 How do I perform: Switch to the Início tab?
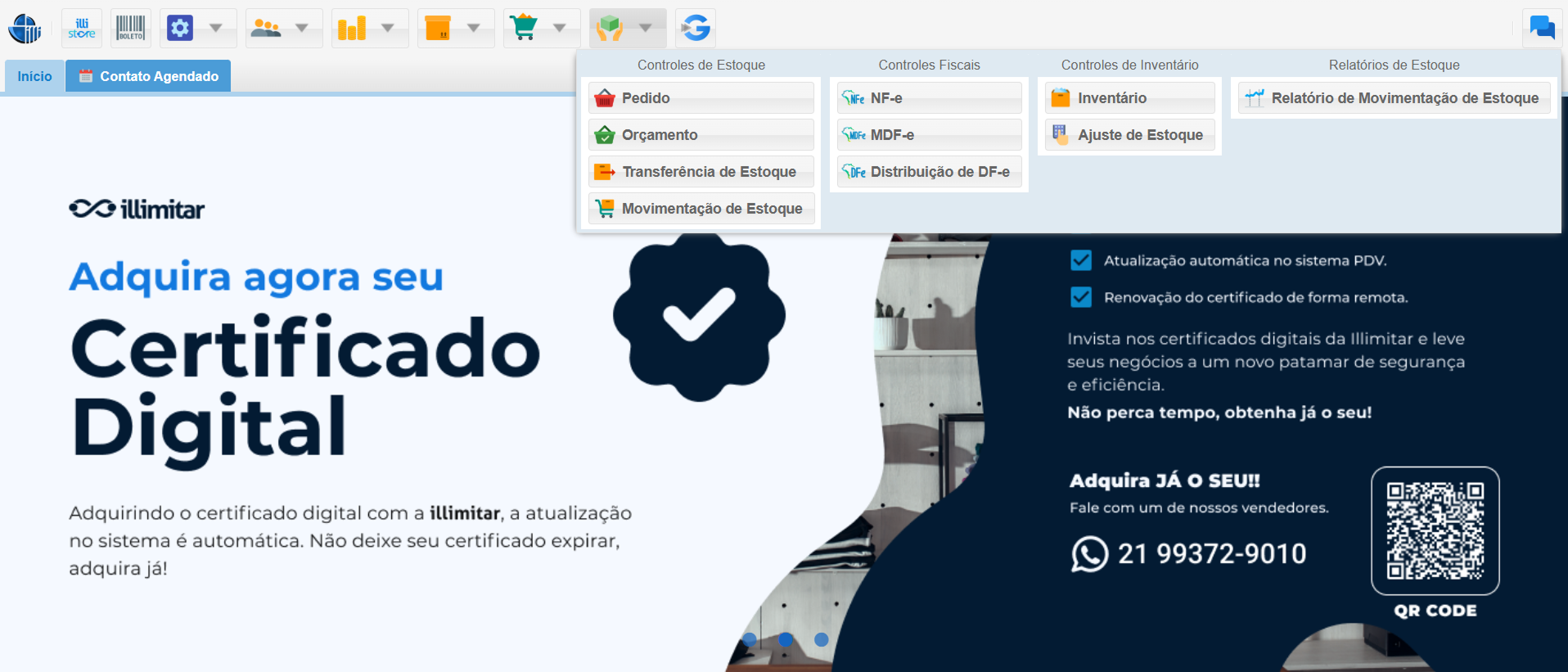click(34, 76)
